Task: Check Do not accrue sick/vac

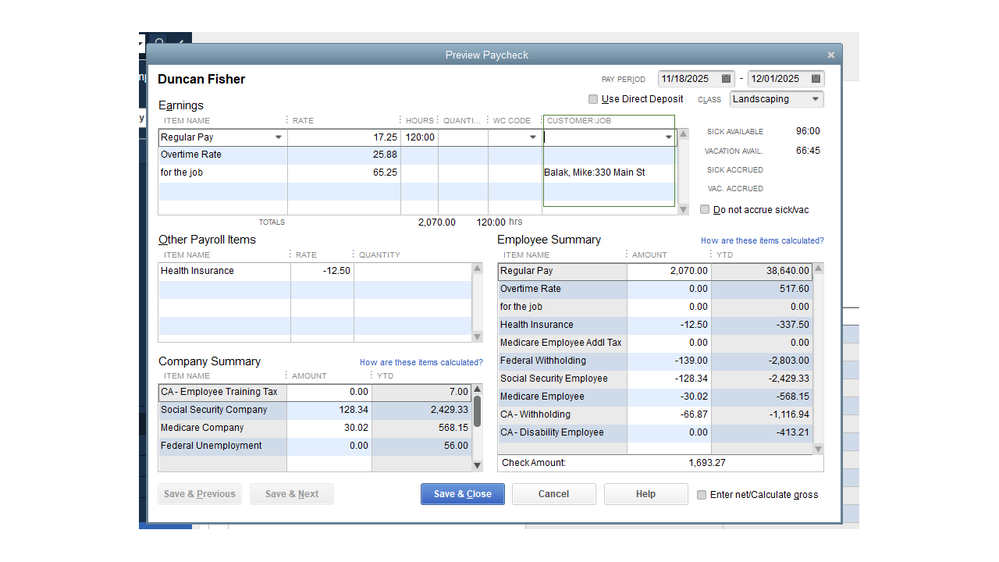Action: [x=705, y=210]
